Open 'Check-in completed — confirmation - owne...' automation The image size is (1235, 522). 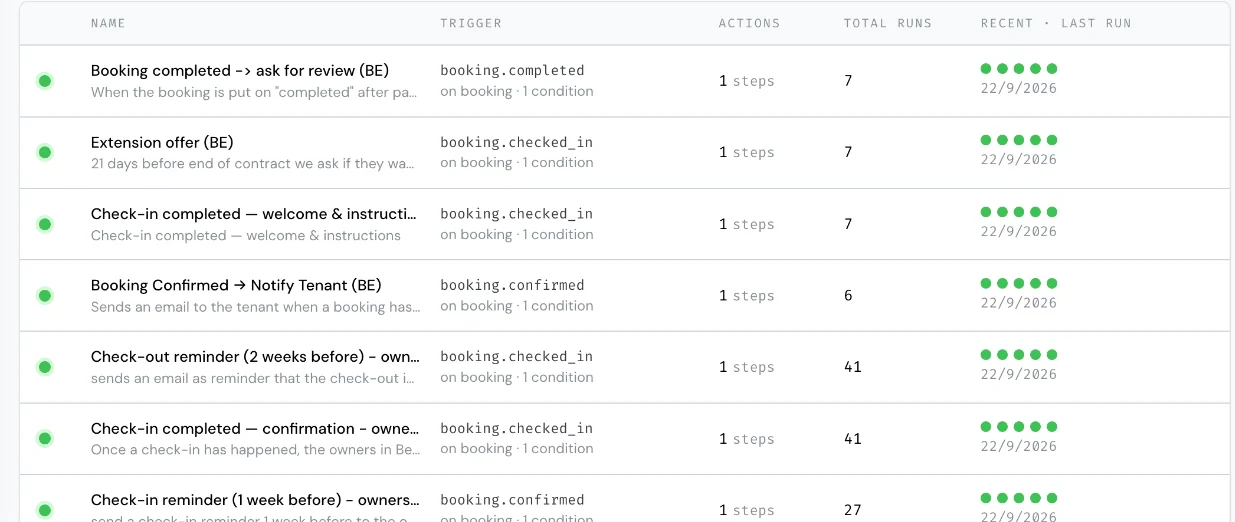pos(255,428)
